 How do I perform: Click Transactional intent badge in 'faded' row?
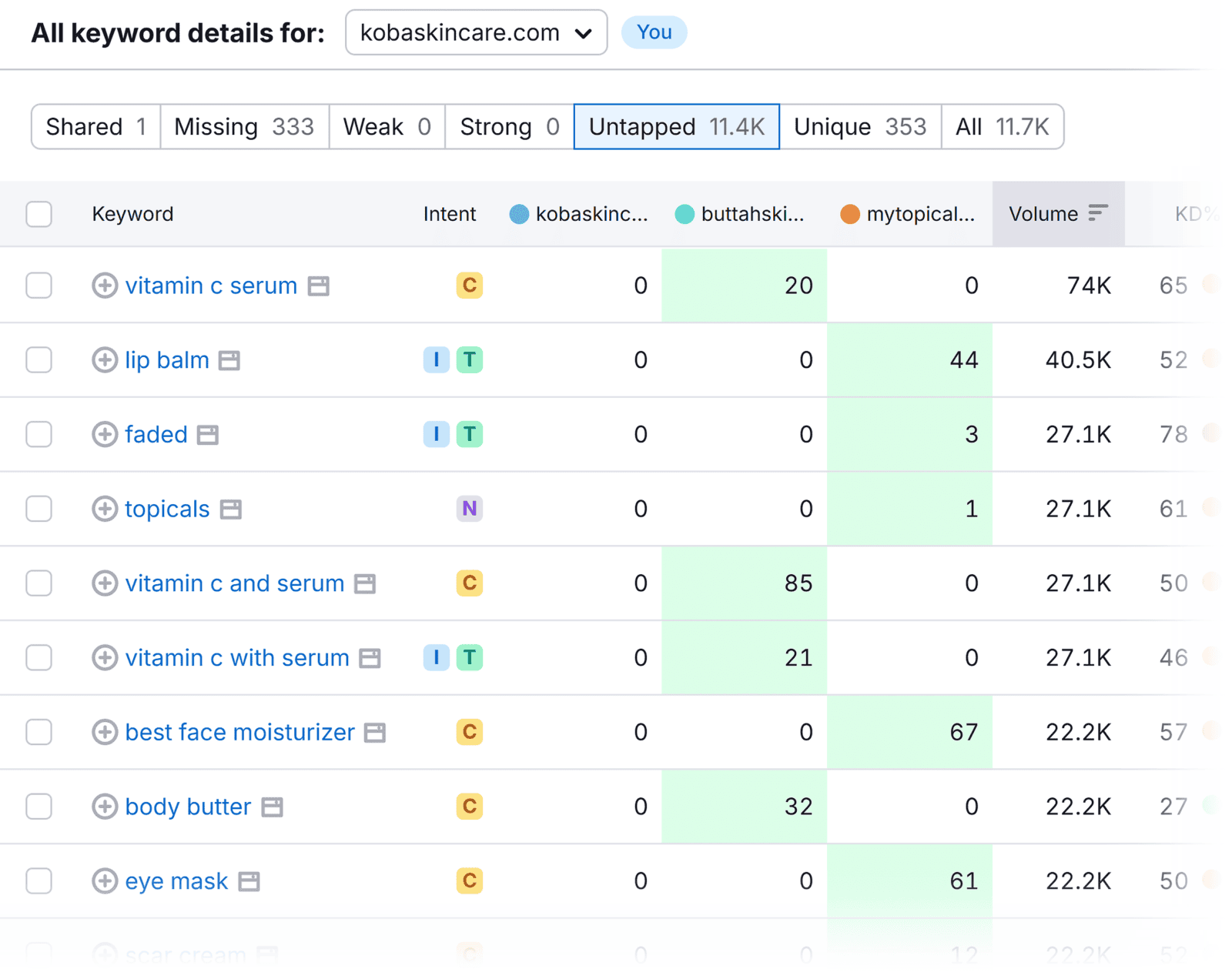point(470,434)
